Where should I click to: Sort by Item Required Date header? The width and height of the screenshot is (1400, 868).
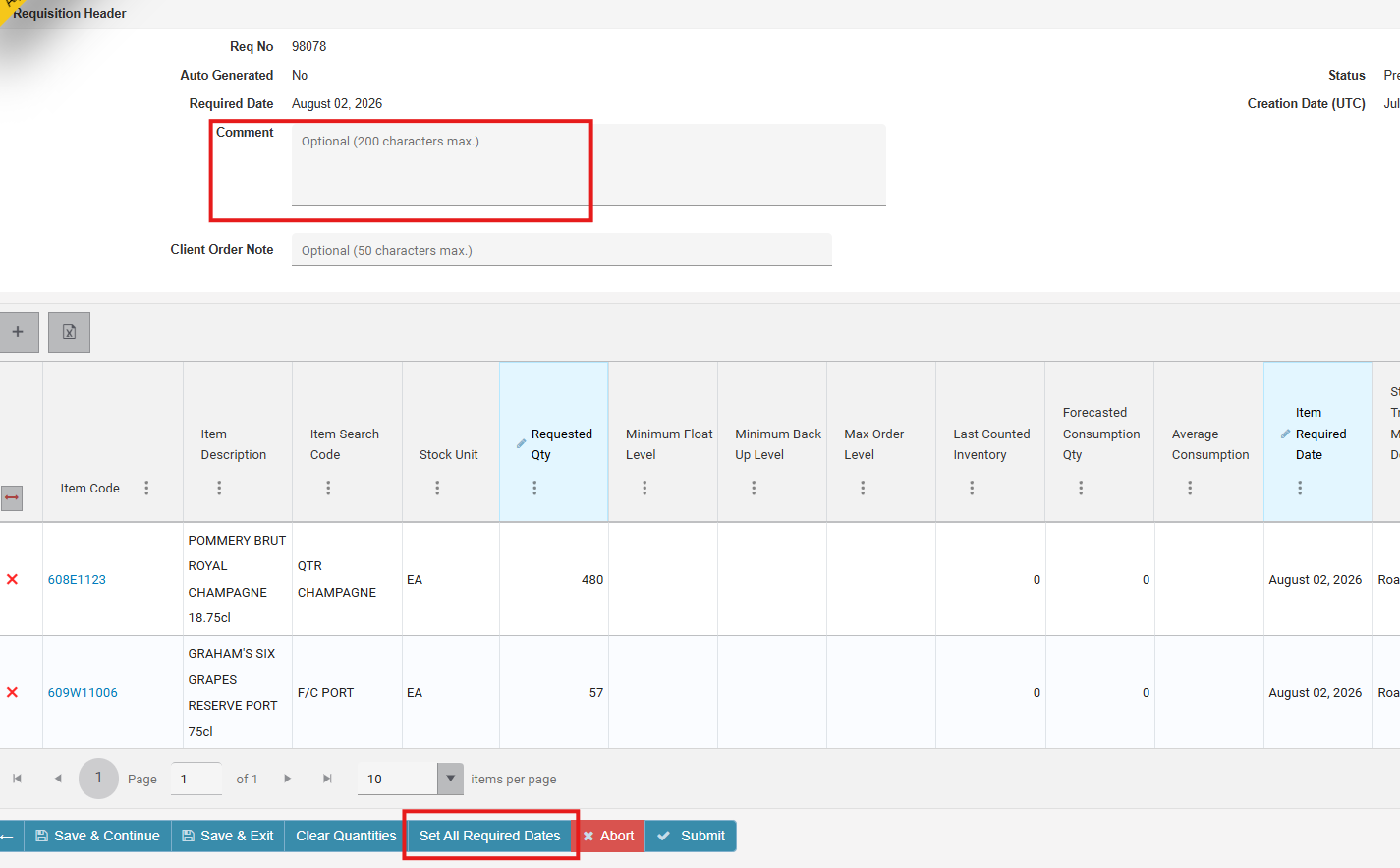click(1320, 434)
